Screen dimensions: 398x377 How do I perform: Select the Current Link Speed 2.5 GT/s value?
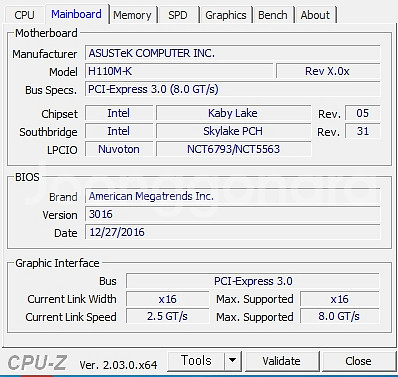(x=167, y=316)
